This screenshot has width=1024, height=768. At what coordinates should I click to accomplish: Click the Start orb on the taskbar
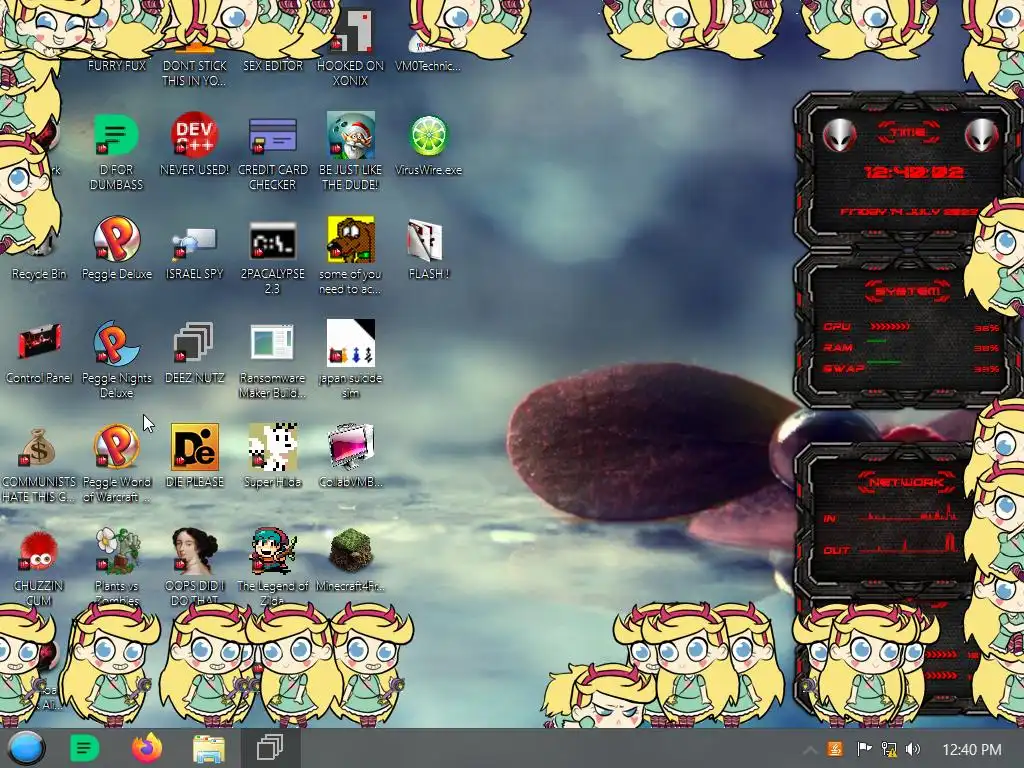(26, 748)
